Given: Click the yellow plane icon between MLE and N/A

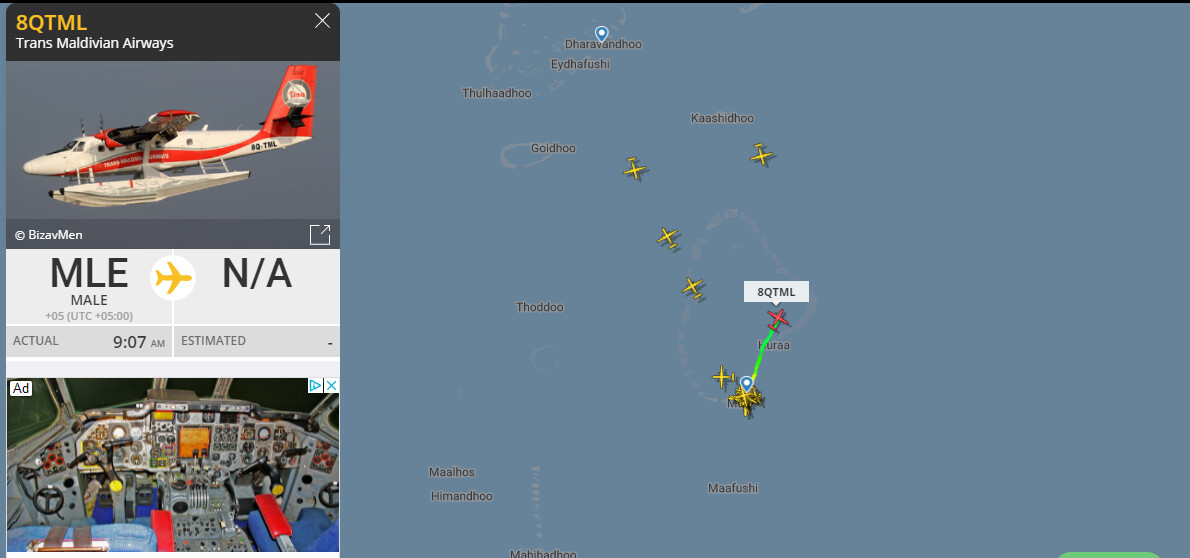Looking at the screenshot, I should pyautogui.click(x=173, y=278).
